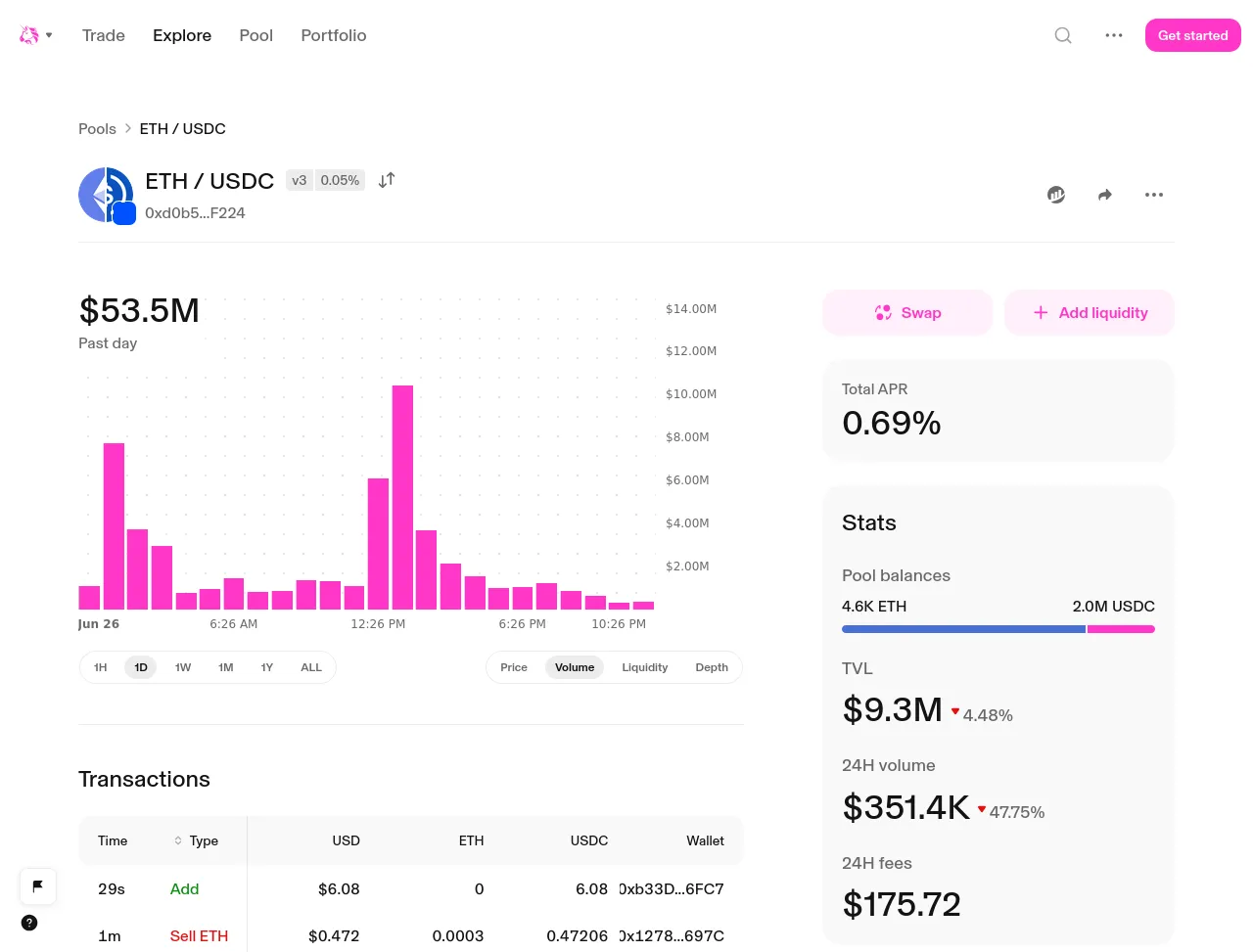Click the 24H volume value $351.4K
The width and height of the screenshot is (1253, 952).
[x=906, y=807]
